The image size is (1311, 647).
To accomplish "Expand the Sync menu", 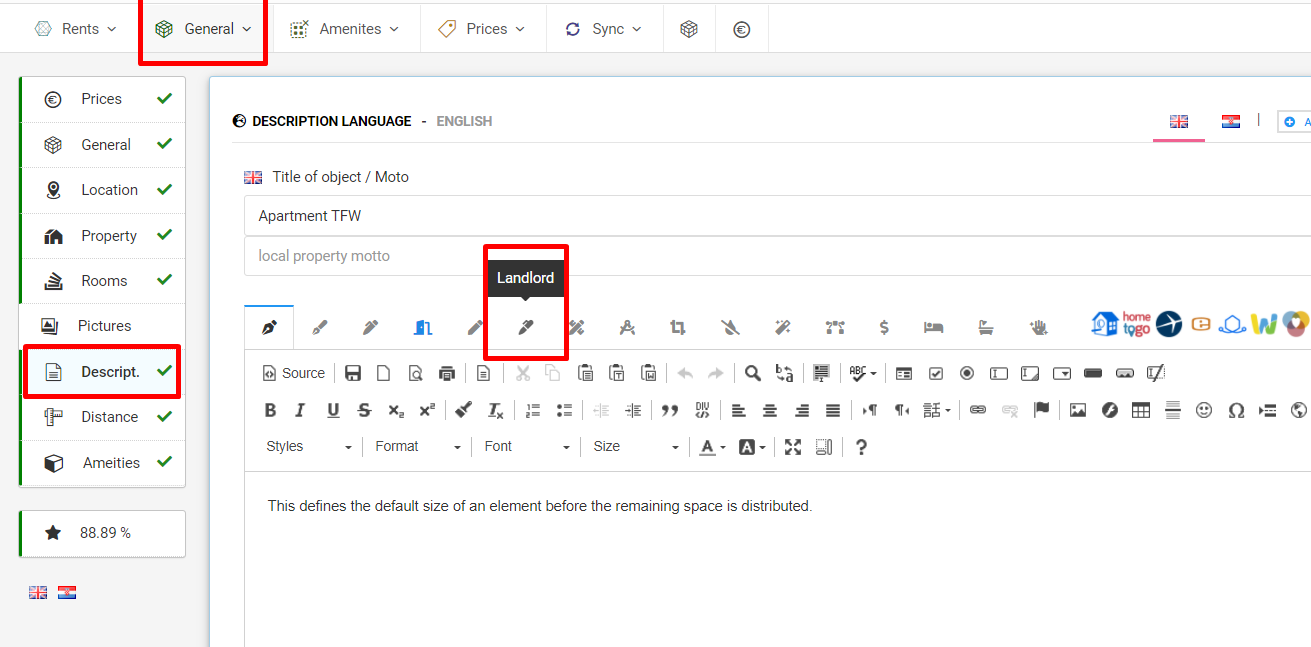I will [605, 29].
